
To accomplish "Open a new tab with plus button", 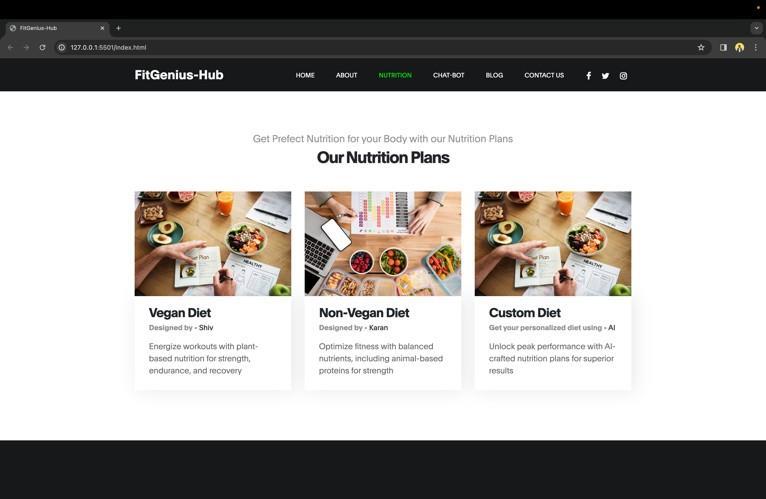I will pyautogui.click(x=118, y=28).
